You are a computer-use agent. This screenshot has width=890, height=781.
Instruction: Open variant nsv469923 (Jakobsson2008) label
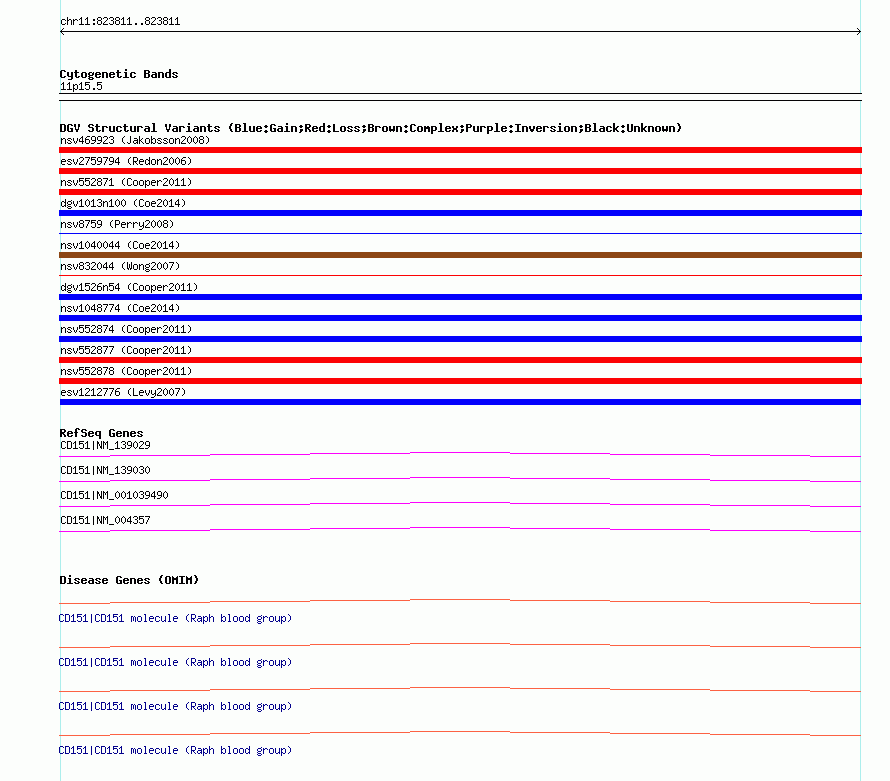(135, 140)
